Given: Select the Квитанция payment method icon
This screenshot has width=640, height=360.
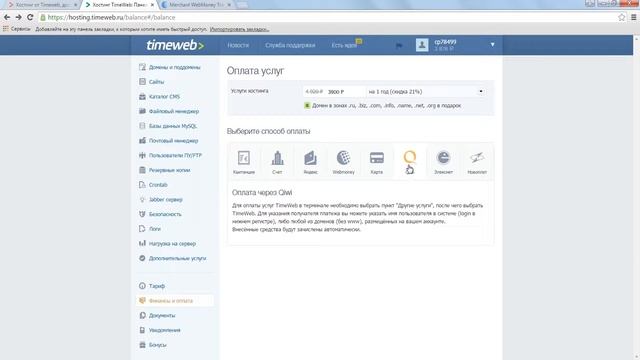Looking at the screenshot, I should [x=244, y=162].
